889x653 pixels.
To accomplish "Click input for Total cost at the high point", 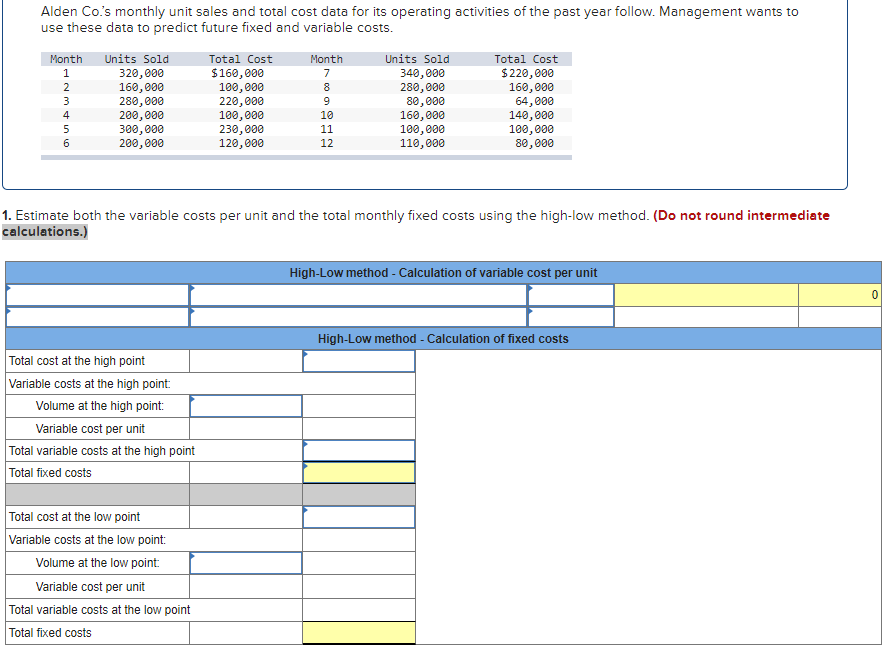I will tap(359, 361).
